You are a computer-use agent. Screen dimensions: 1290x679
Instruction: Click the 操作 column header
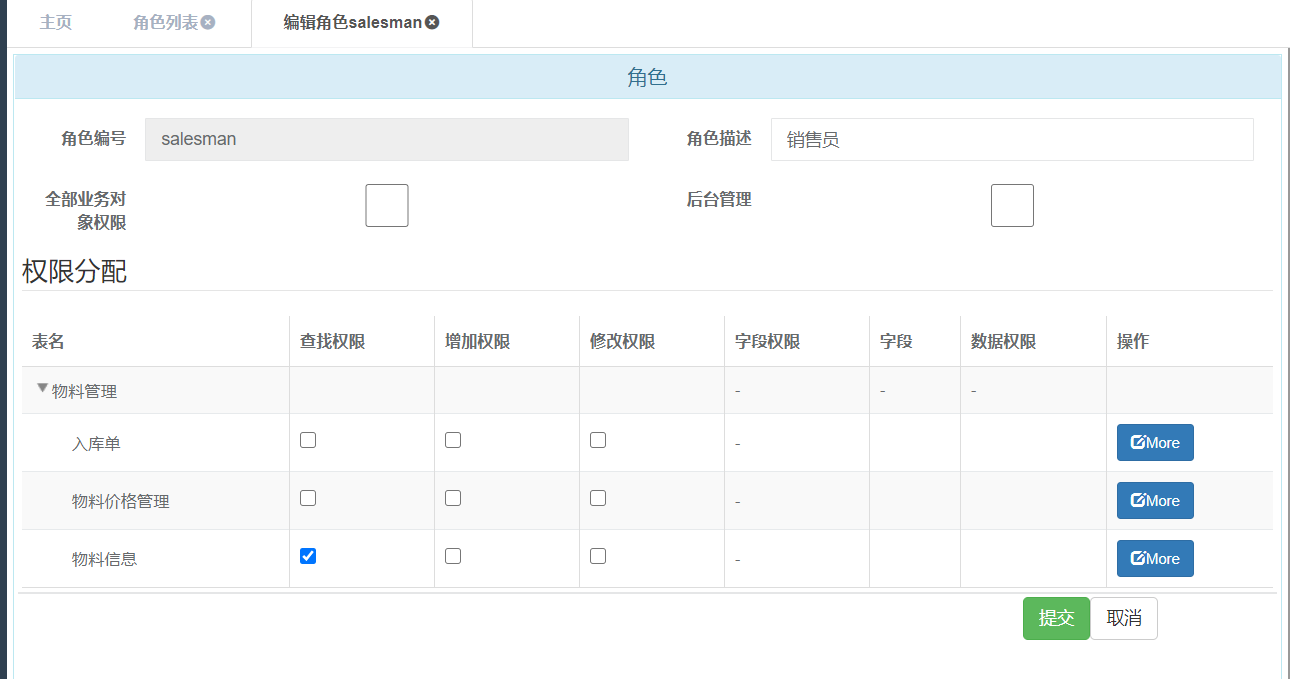[x=1133, y=342]
